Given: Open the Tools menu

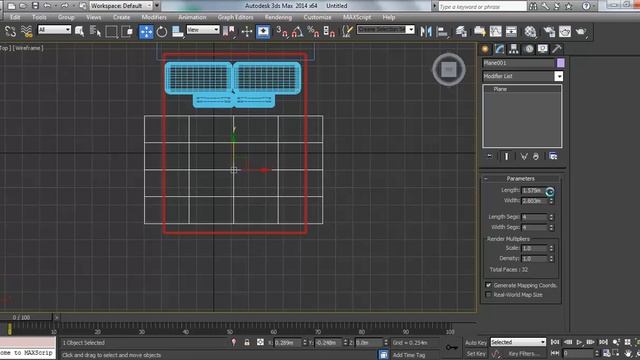Looking at the screenshot, I should 39,17.
